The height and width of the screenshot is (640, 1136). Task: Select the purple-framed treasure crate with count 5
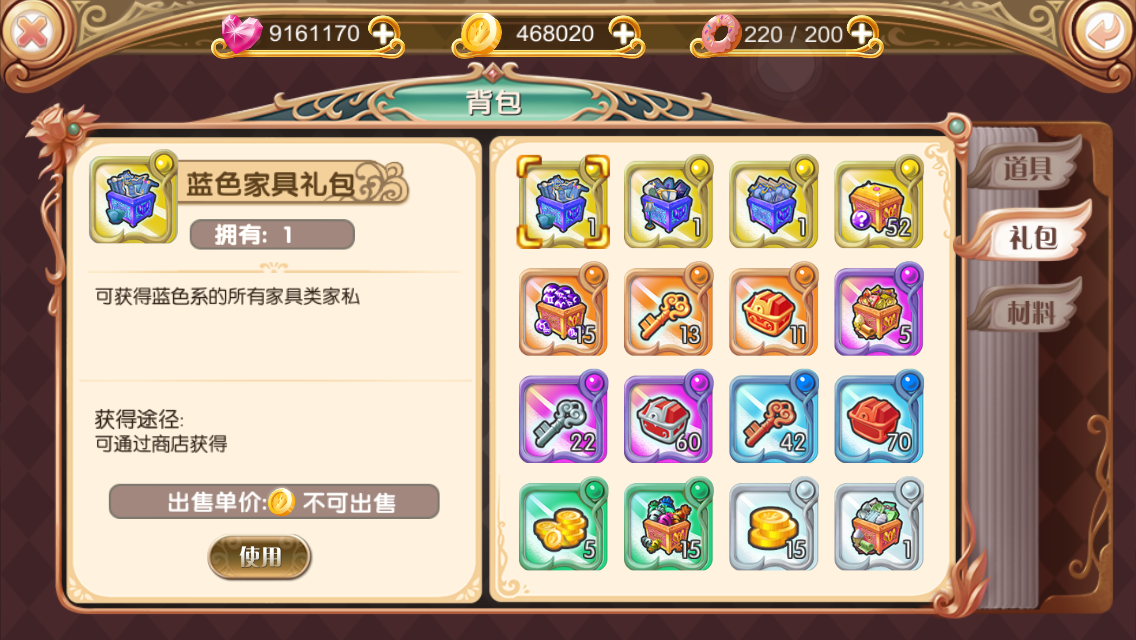878,310
